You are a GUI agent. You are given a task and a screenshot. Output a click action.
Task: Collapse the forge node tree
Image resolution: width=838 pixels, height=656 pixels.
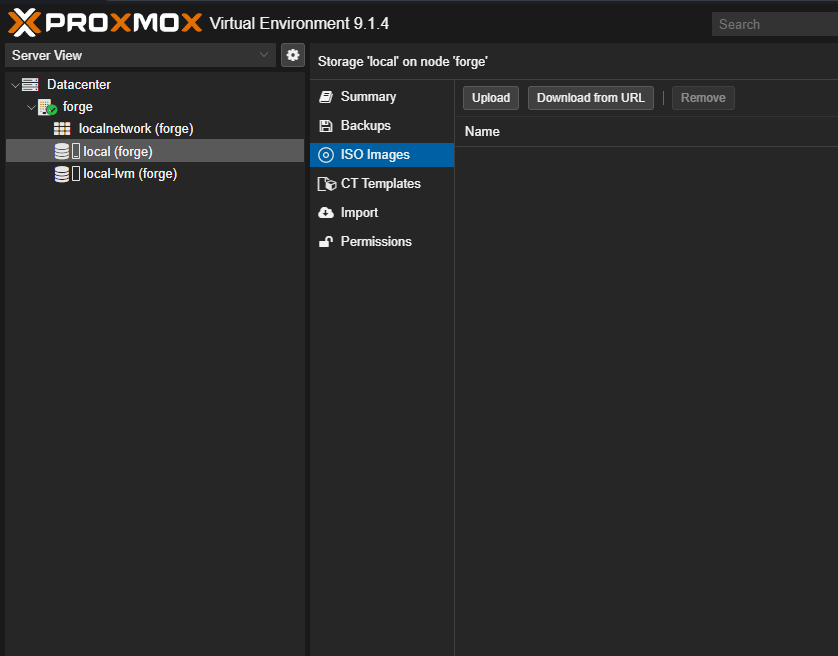(31, 107)
